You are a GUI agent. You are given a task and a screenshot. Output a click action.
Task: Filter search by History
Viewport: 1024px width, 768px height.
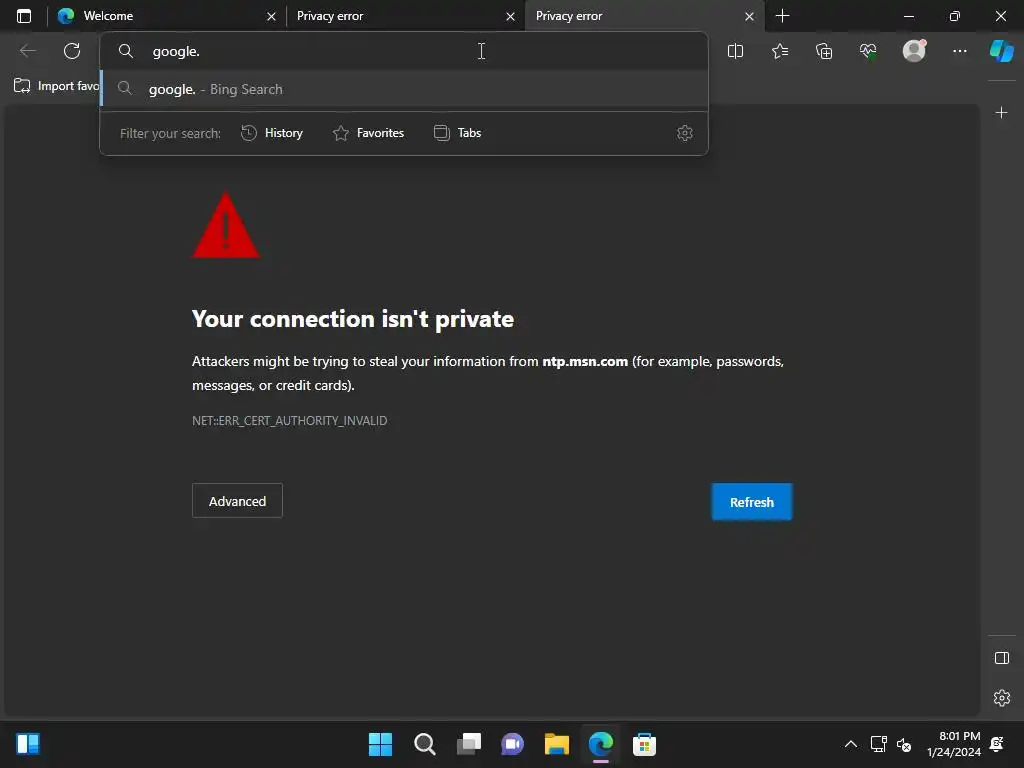[x=272, y=133]
